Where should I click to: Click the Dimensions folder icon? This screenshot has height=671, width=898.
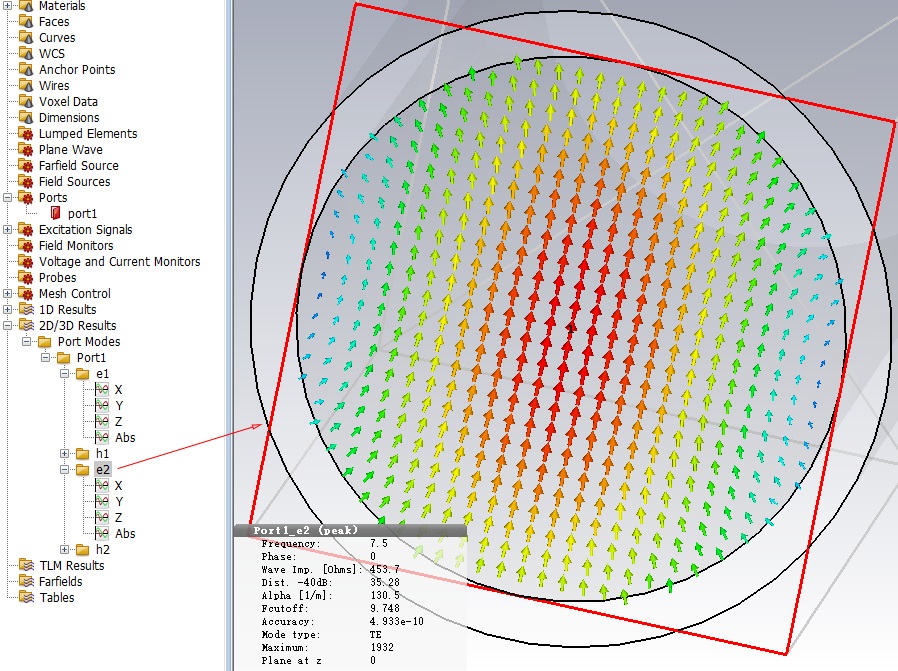(x=26, y=118)
